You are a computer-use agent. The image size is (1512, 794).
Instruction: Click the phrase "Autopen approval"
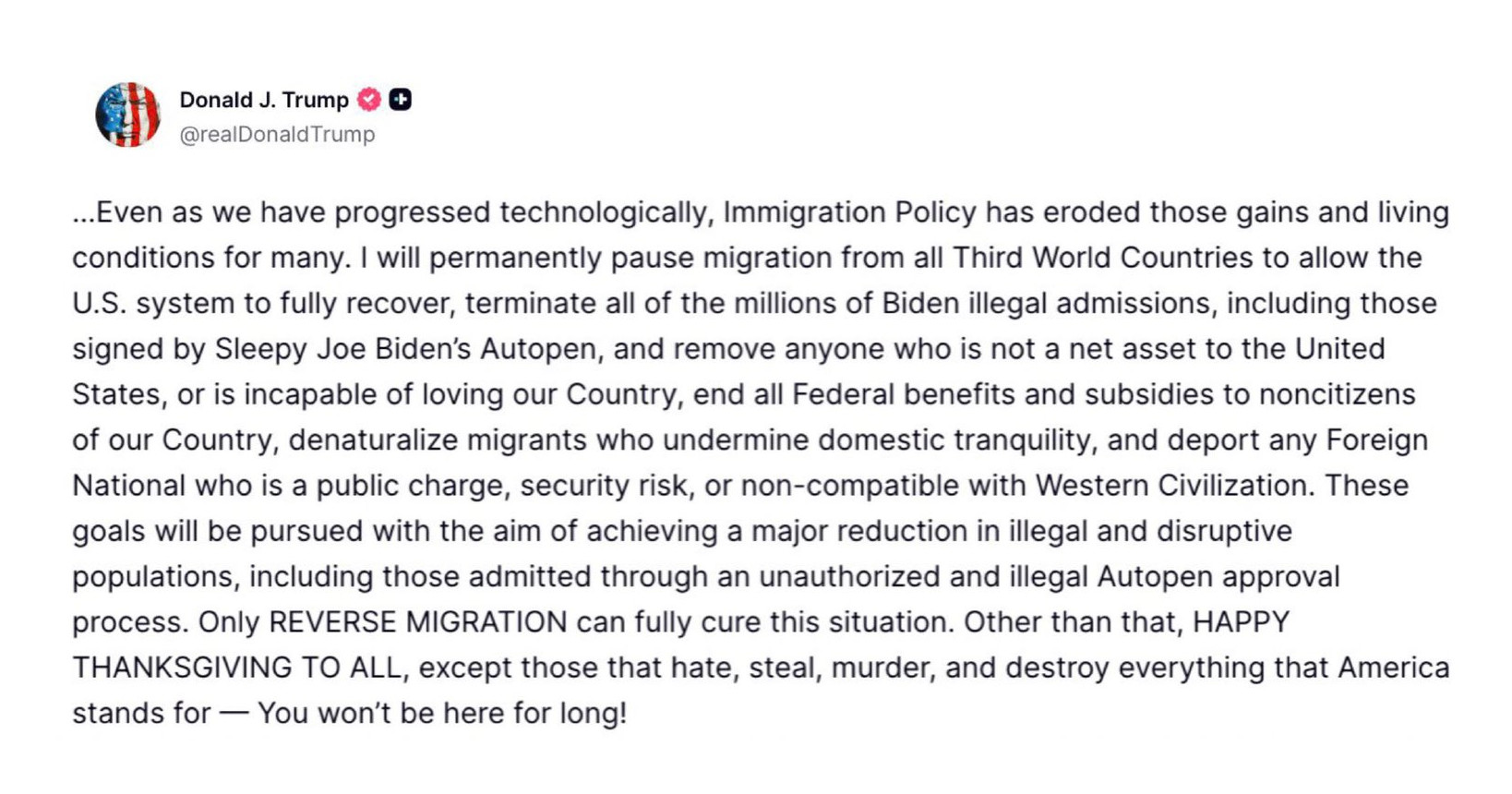(x=1218, y=577)
